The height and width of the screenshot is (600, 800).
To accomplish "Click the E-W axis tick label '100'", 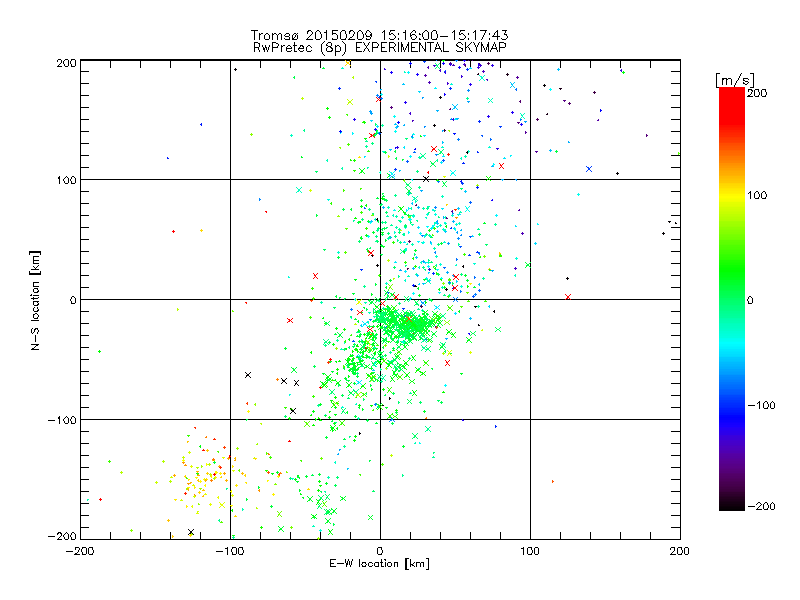I will [530, 551].
